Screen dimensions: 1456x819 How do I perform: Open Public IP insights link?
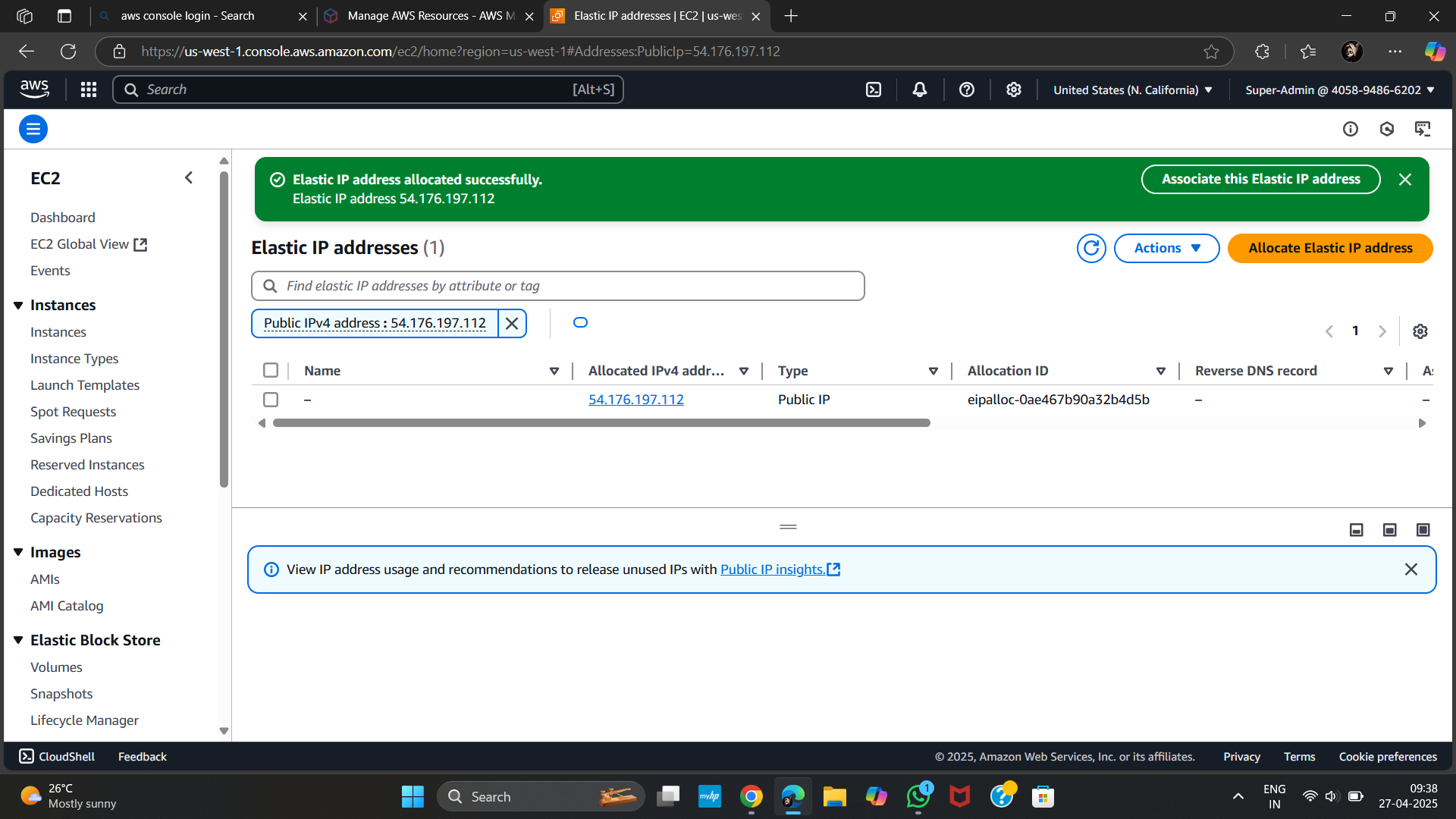point(780,570)
